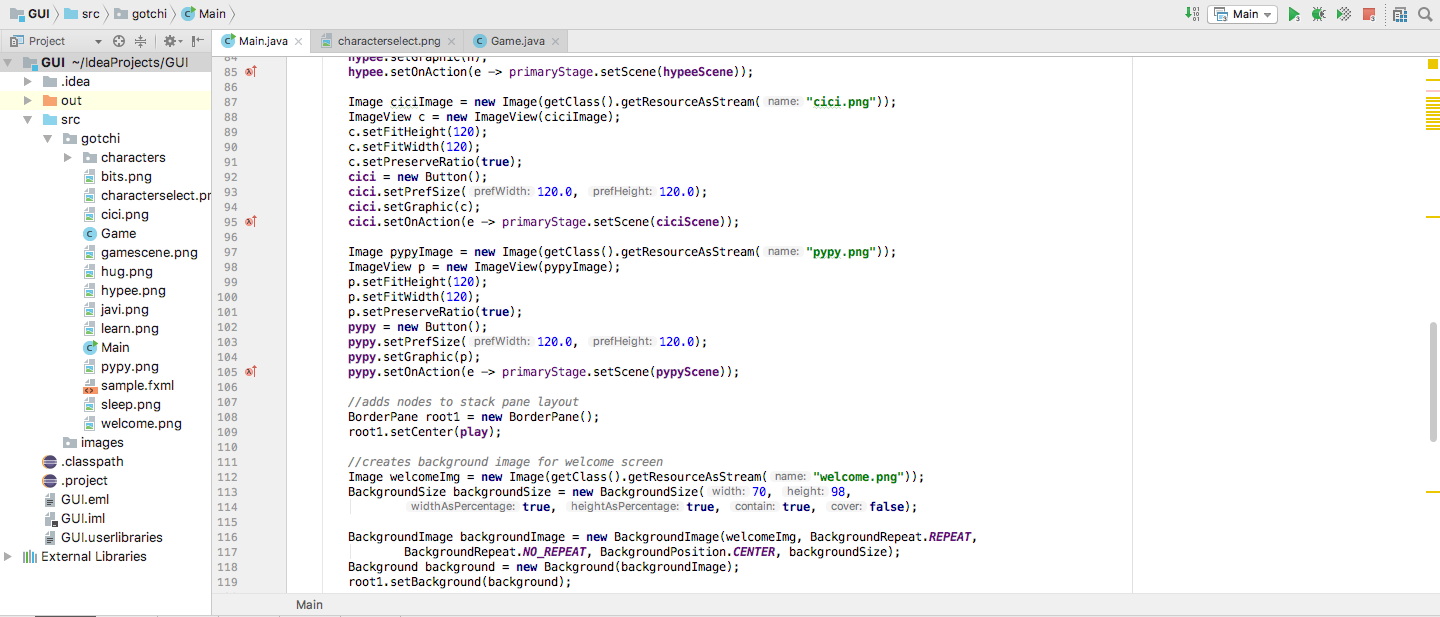Run Main with coverage icon
Viewport: 1440px width, 617px height.
[x=1344, y=14]
